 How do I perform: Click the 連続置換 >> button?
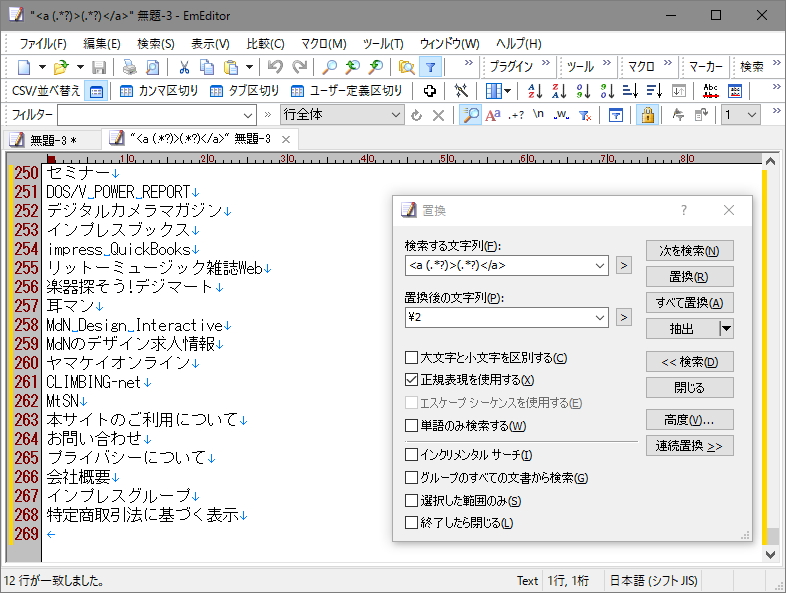689,446
